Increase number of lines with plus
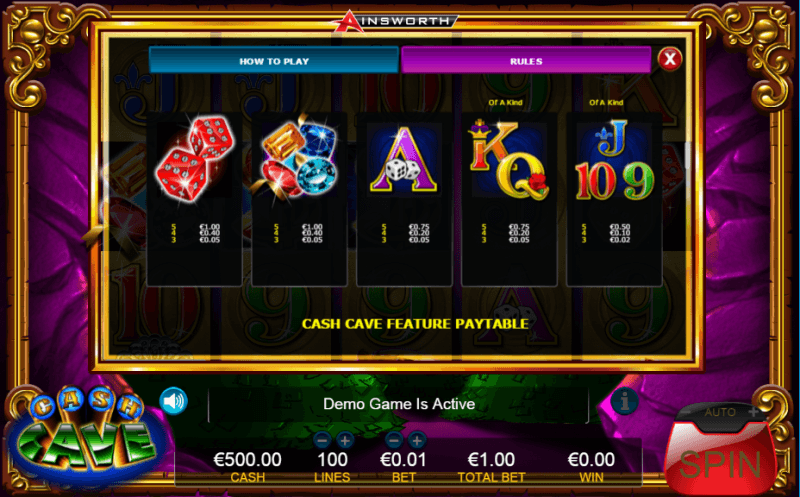 click(x=345, y=440)
